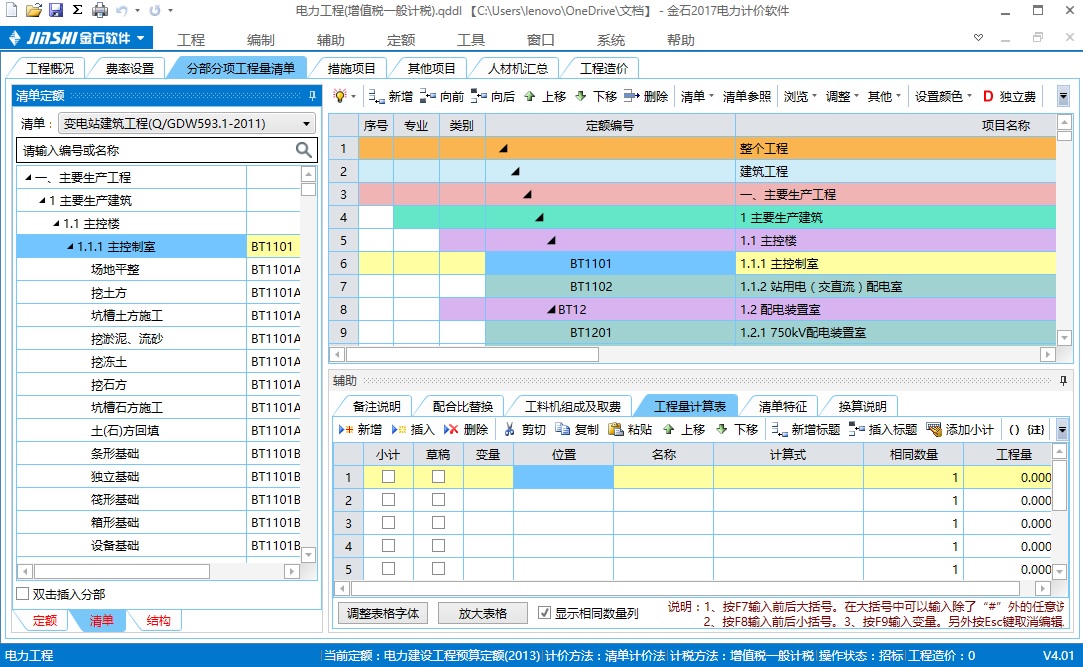
Task: Click 下移 in the upper list toolbar
Action: point(596,96)
